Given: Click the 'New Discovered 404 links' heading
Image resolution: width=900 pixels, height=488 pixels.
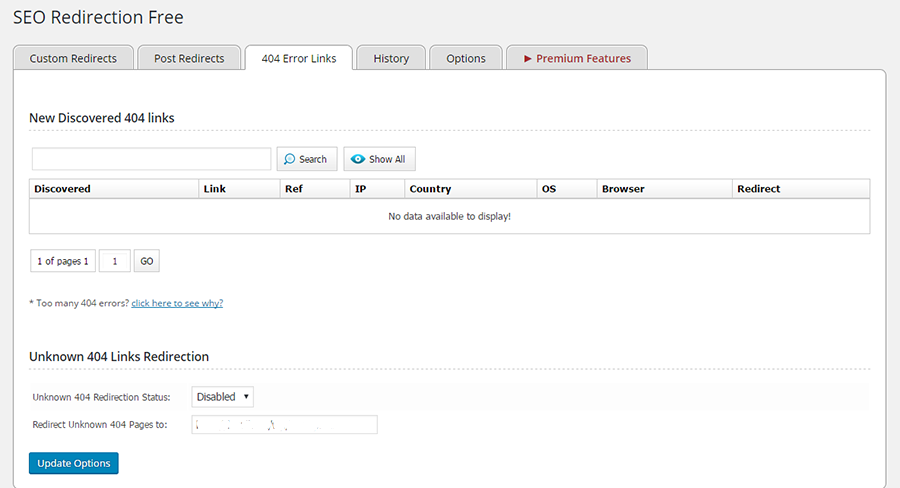Looking at the screenshot, I should click(x=102, y=118).
